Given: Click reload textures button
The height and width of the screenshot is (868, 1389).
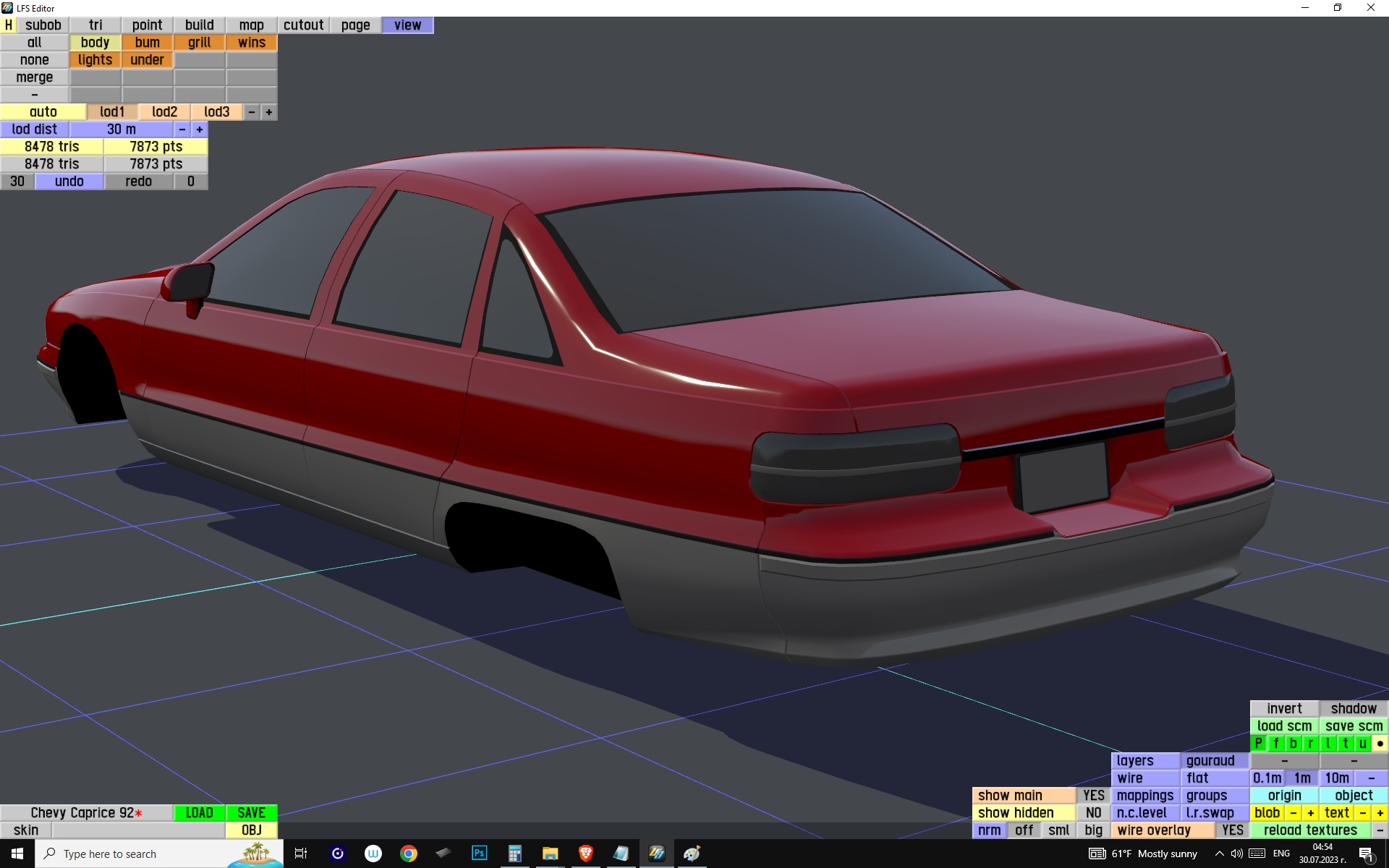Looking at the screenshot, I should pyautogui.click(x=1309, y=830).
